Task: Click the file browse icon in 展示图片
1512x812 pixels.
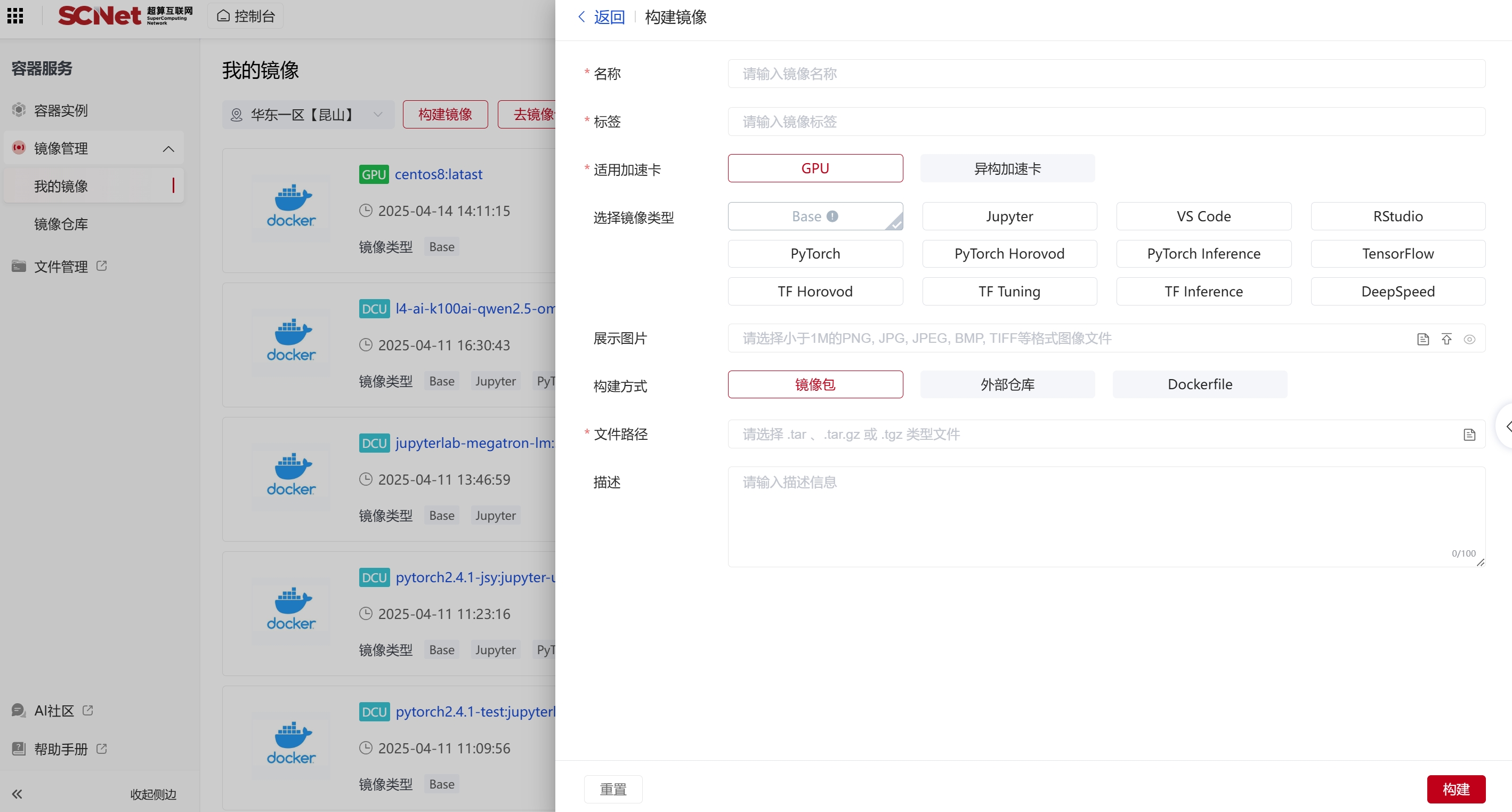Action: click(x=1423, y=339)
